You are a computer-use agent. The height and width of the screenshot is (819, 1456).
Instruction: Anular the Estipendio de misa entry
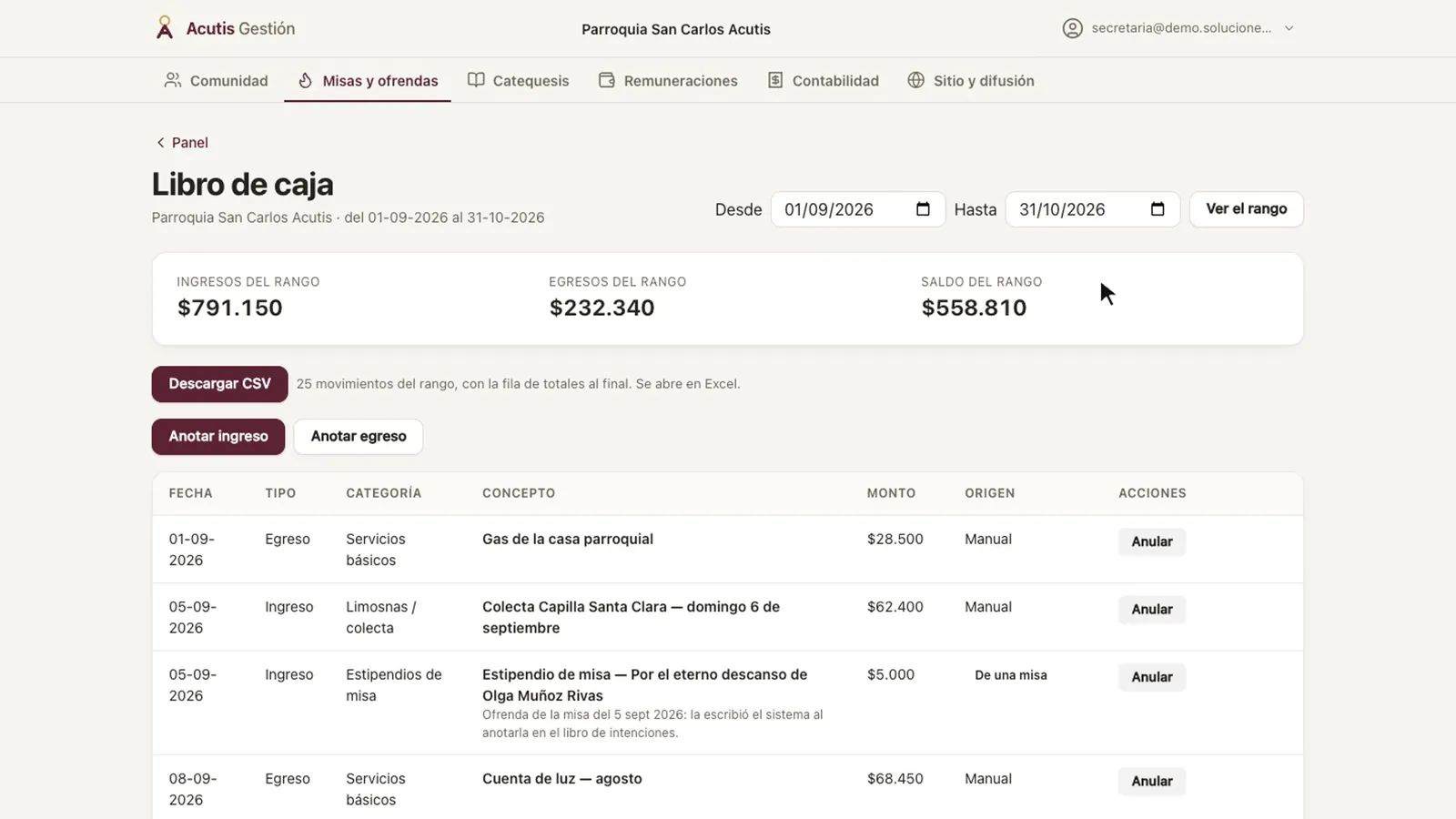(x=1152, y=677)
